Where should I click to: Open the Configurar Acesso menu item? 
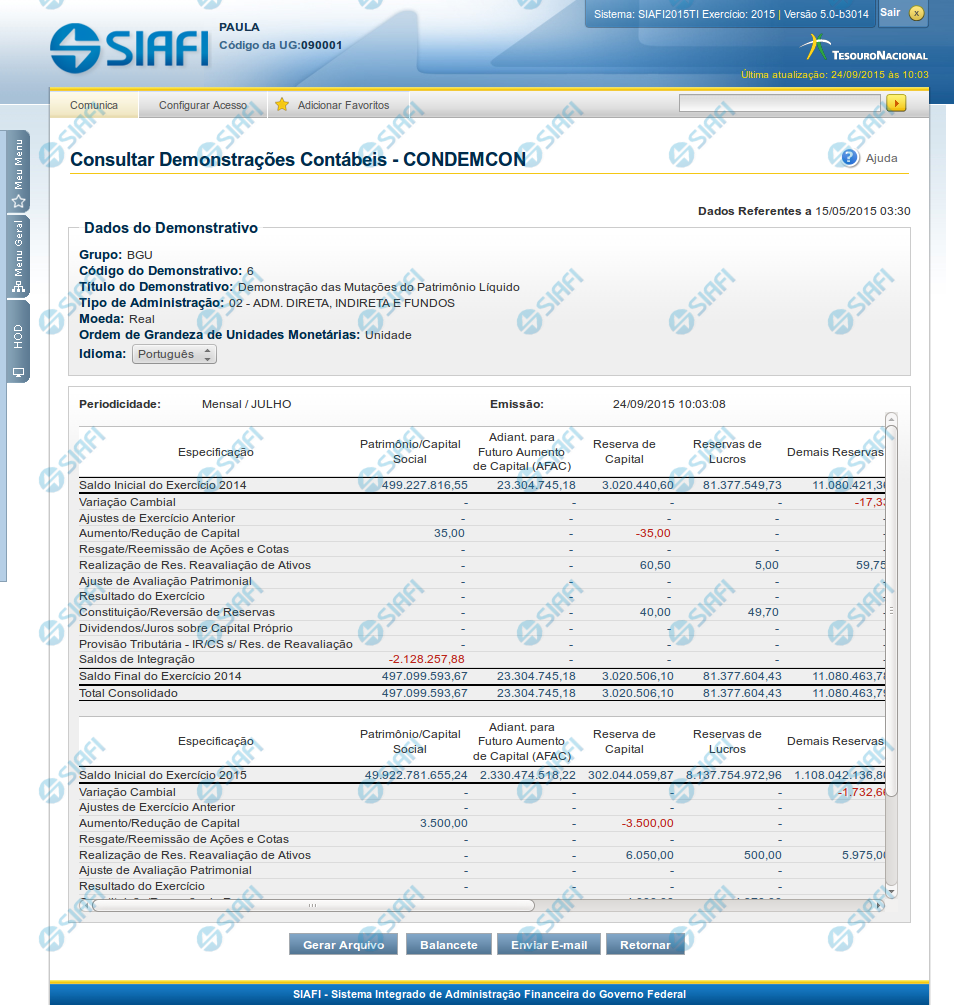pos(203,105)
